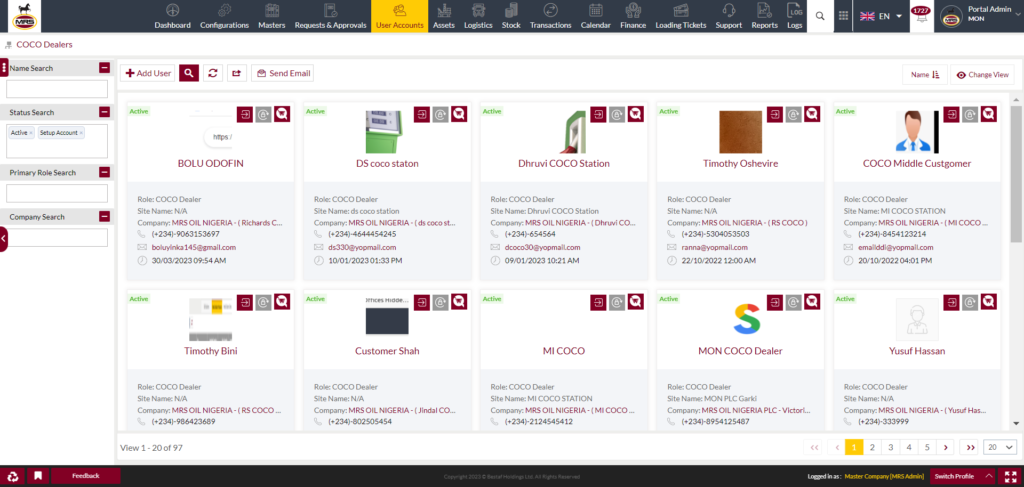Click Send Email button

pos(283,73)
